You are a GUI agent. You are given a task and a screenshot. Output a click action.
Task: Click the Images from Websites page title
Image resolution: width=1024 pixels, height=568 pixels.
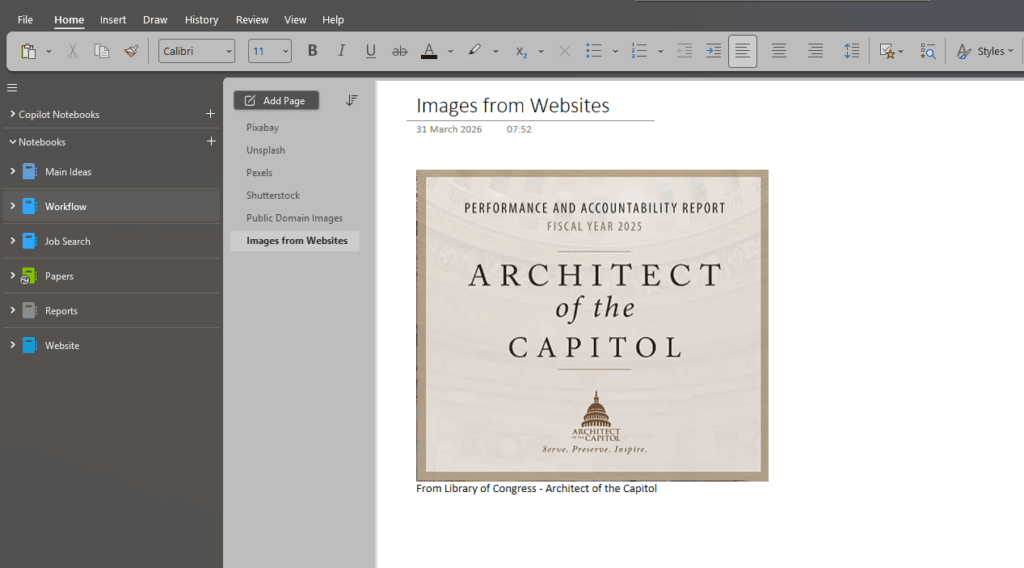[513, 105]
